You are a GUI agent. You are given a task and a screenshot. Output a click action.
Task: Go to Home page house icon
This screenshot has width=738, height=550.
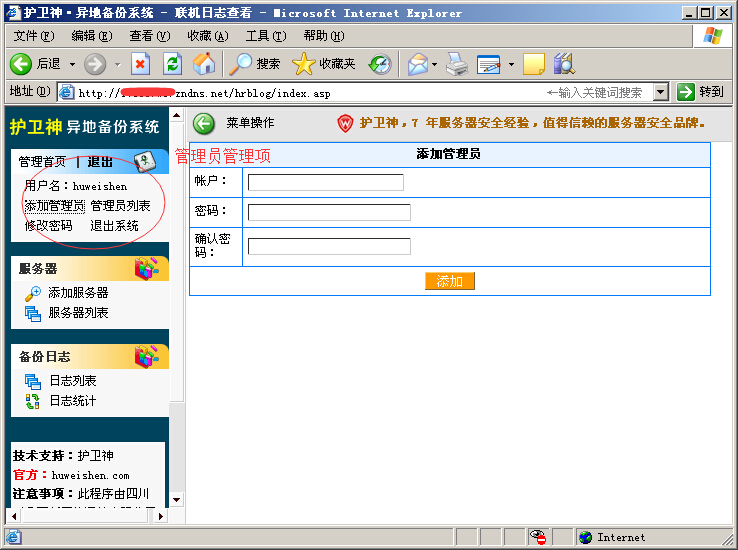204,64
